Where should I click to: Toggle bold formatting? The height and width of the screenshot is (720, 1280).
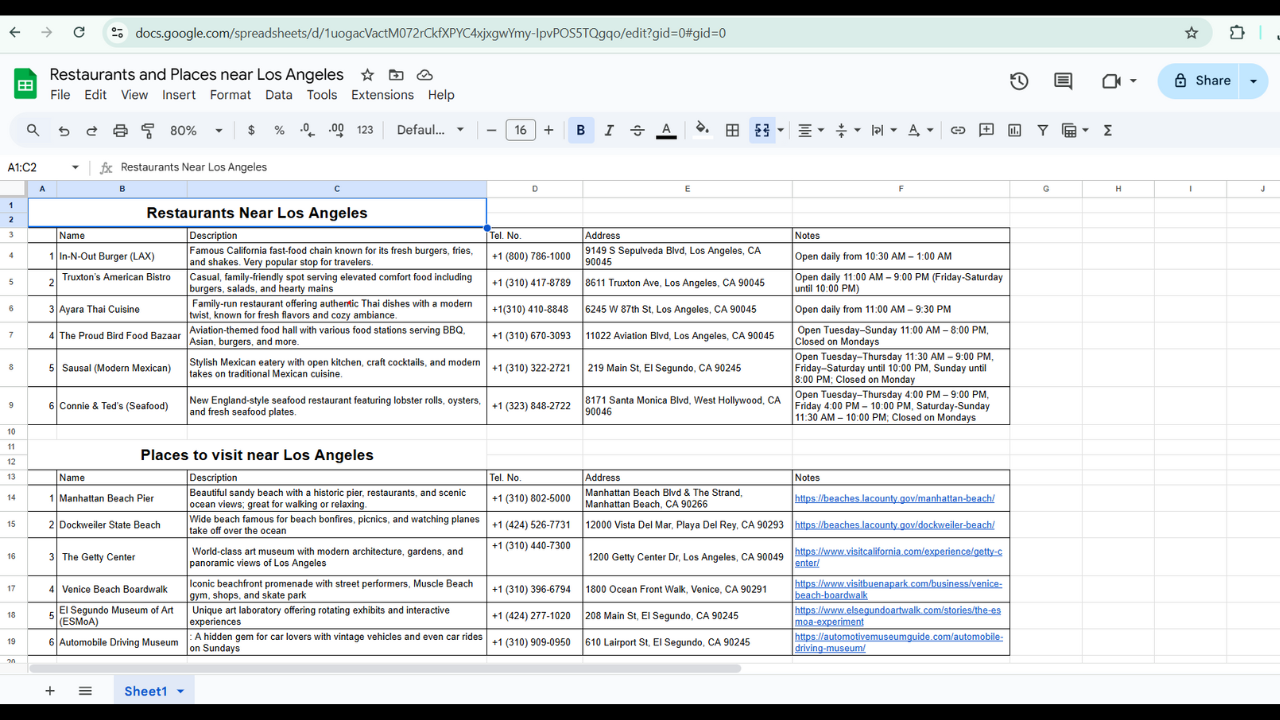tap(580, 130)
